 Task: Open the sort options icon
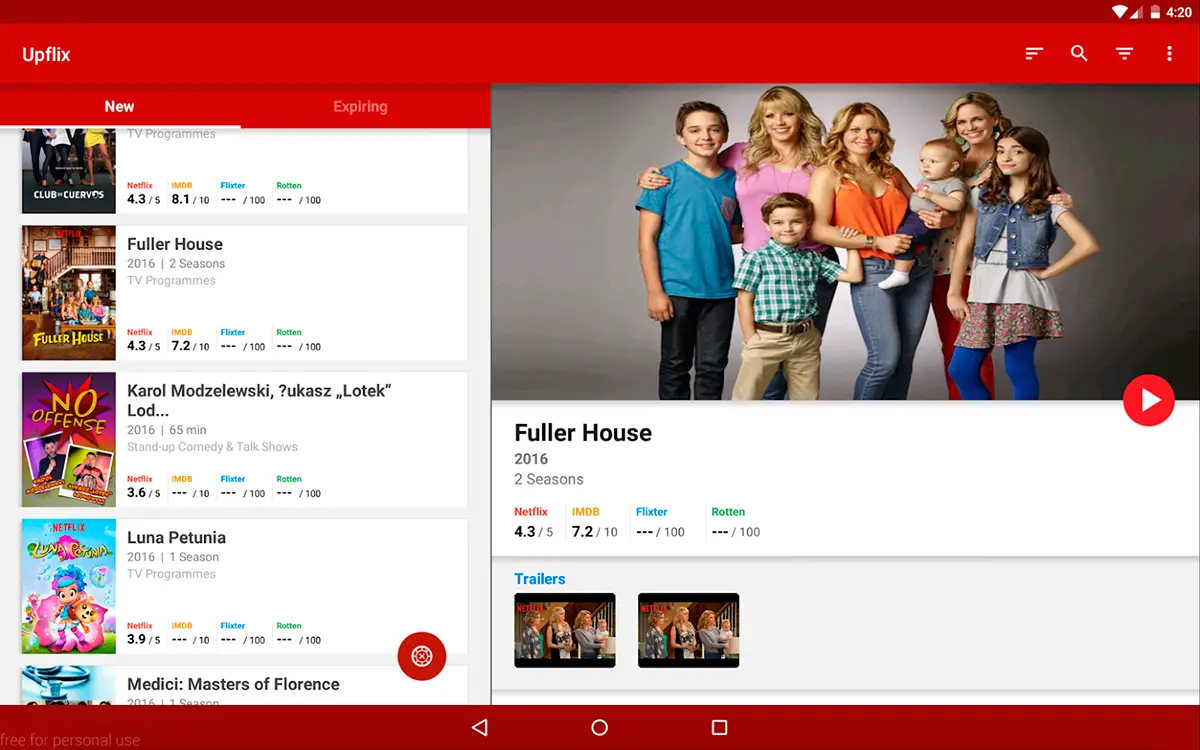coord(1034,54)
